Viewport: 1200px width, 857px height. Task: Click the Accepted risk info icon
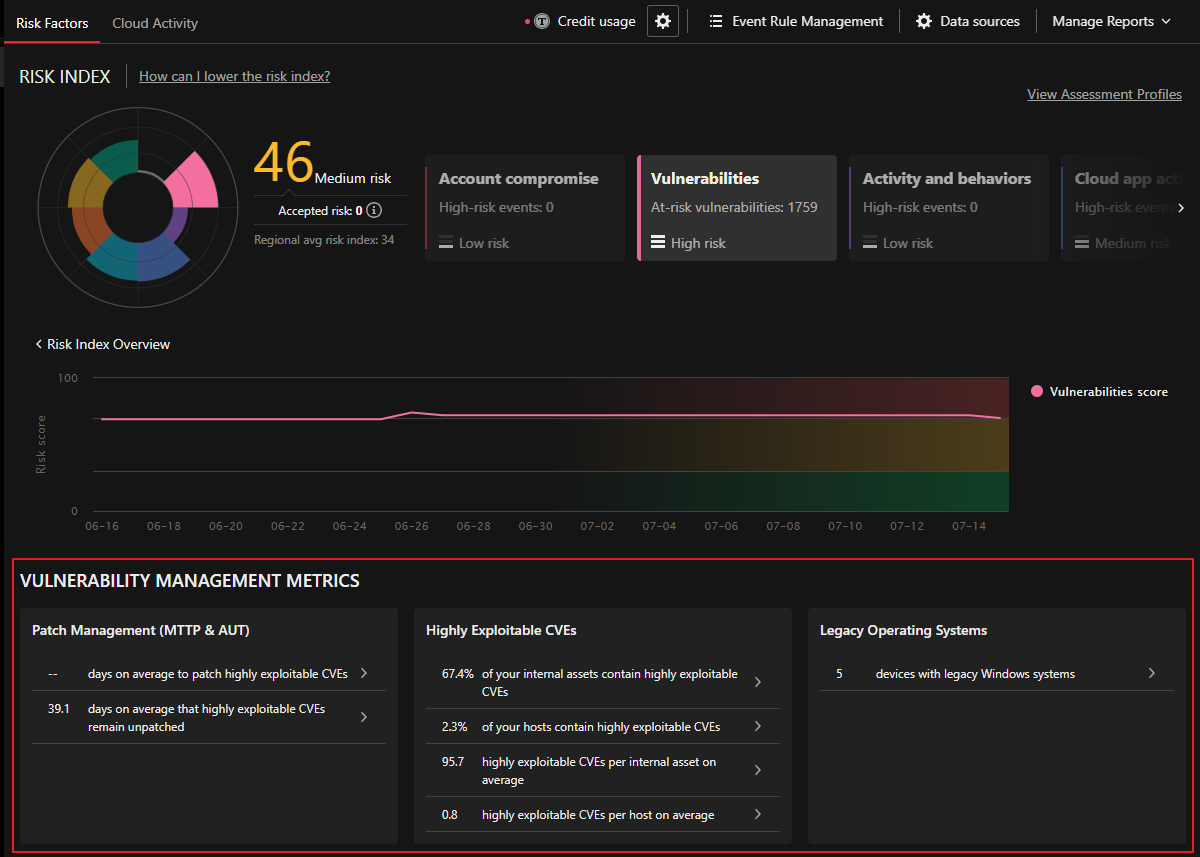(374, 210)
